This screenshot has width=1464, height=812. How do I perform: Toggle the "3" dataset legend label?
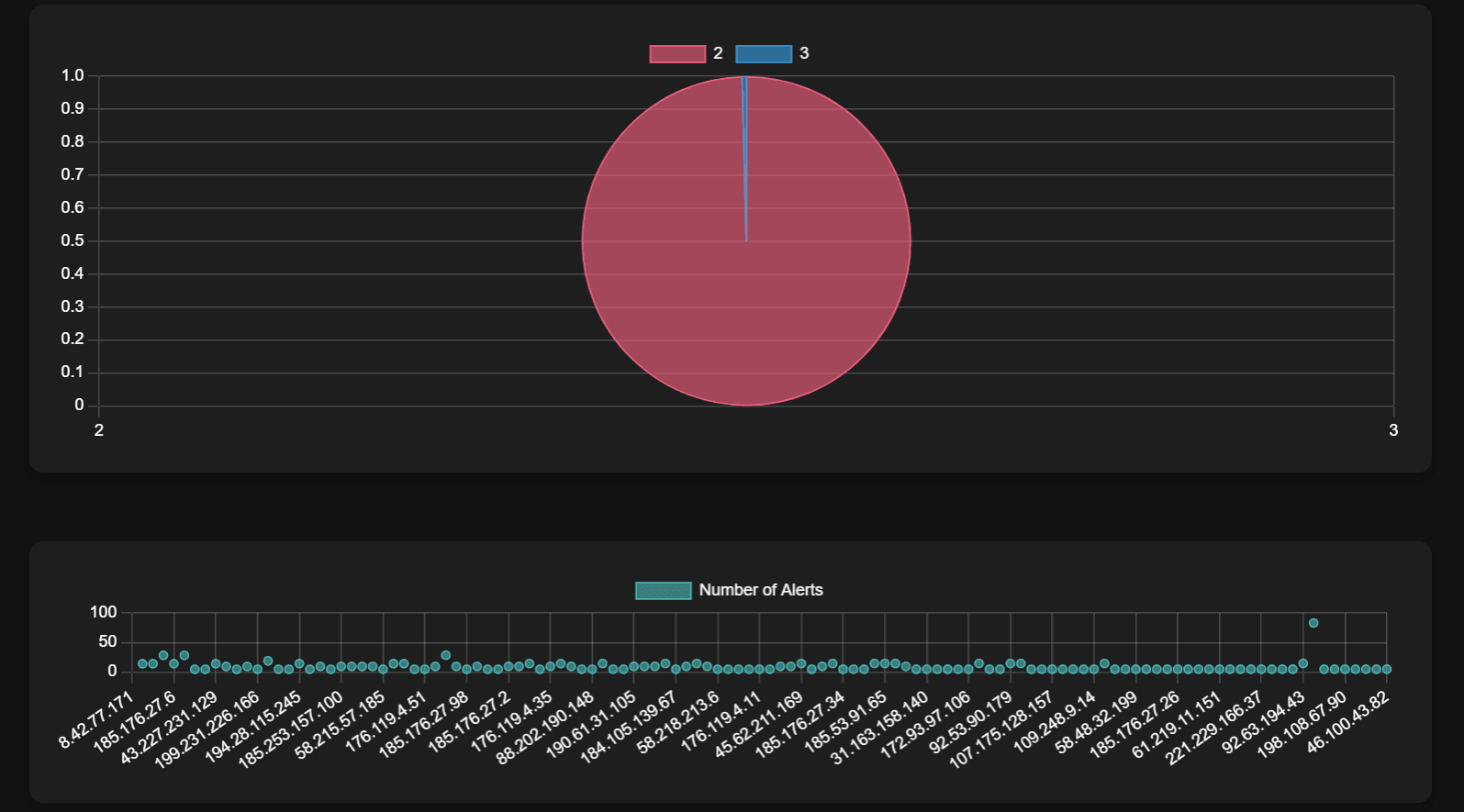[x=804, y=53]
